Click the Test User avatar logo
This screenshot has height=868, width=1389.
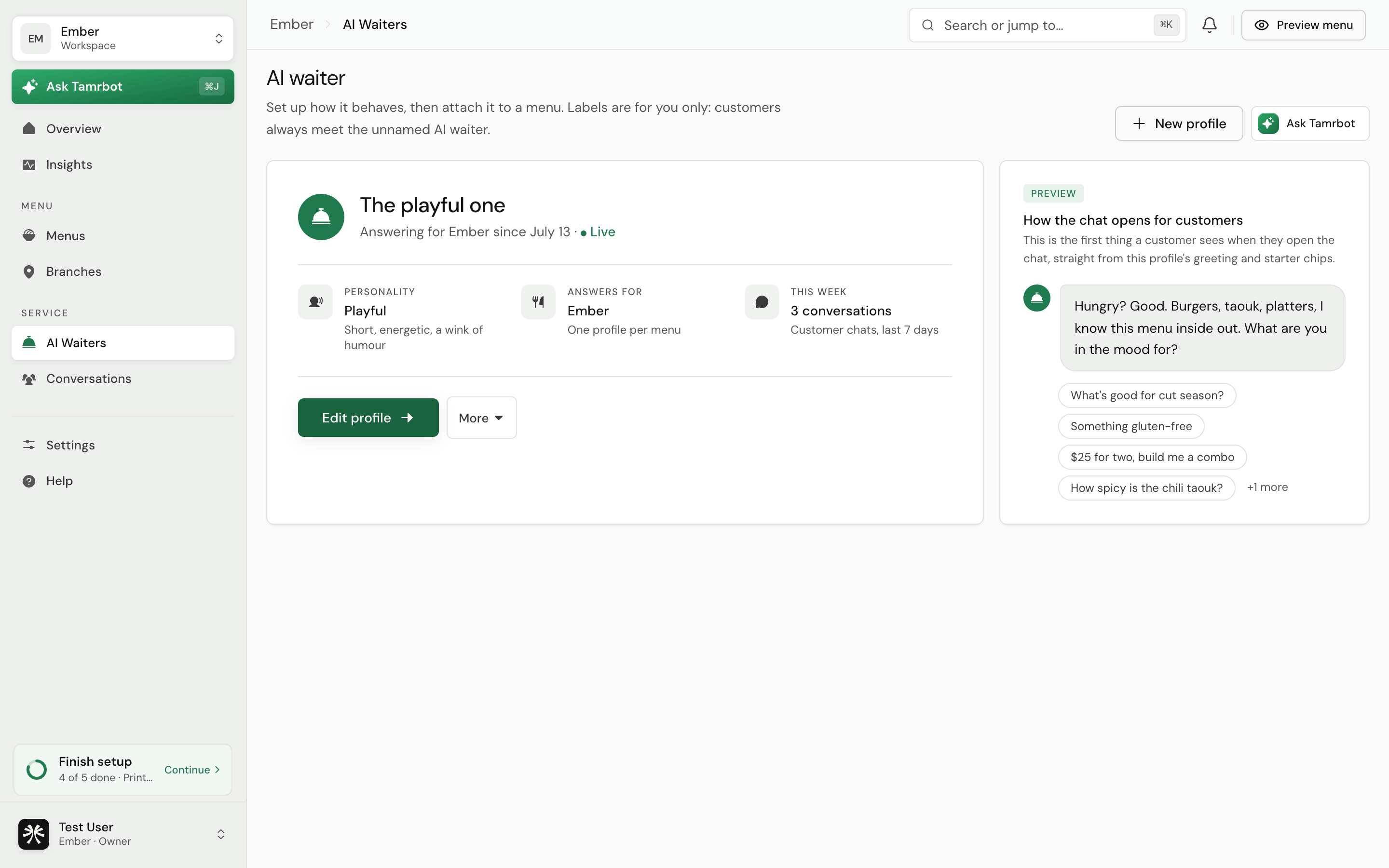pos(33,834)
